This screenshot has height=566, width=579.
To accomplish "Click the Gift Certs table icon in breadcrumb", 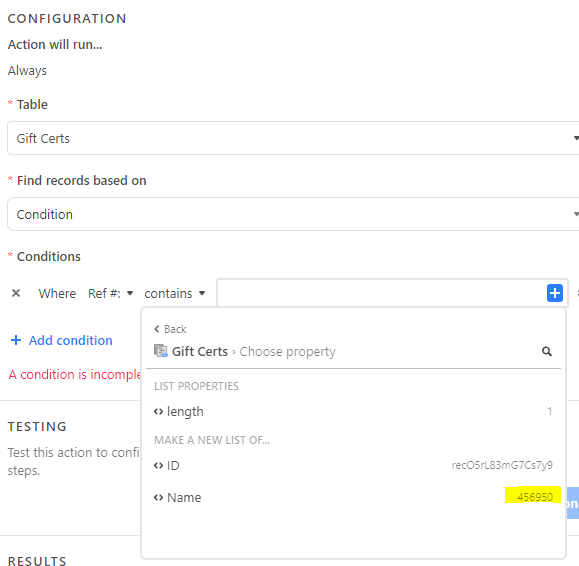I will pyautogui.click(x=161, y=351).
